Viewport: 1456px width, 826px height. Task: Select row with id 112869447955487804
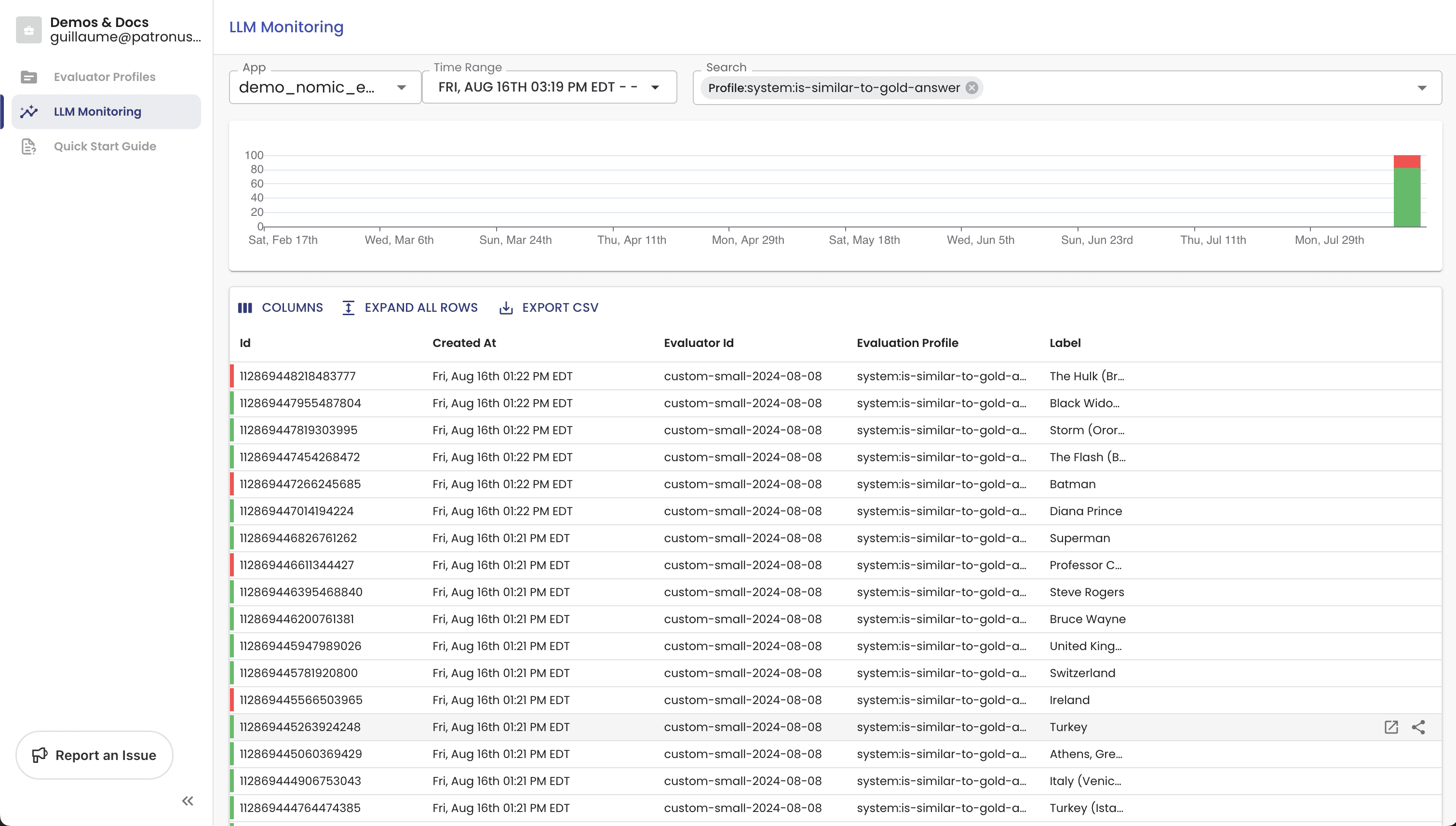pos(835,403)
